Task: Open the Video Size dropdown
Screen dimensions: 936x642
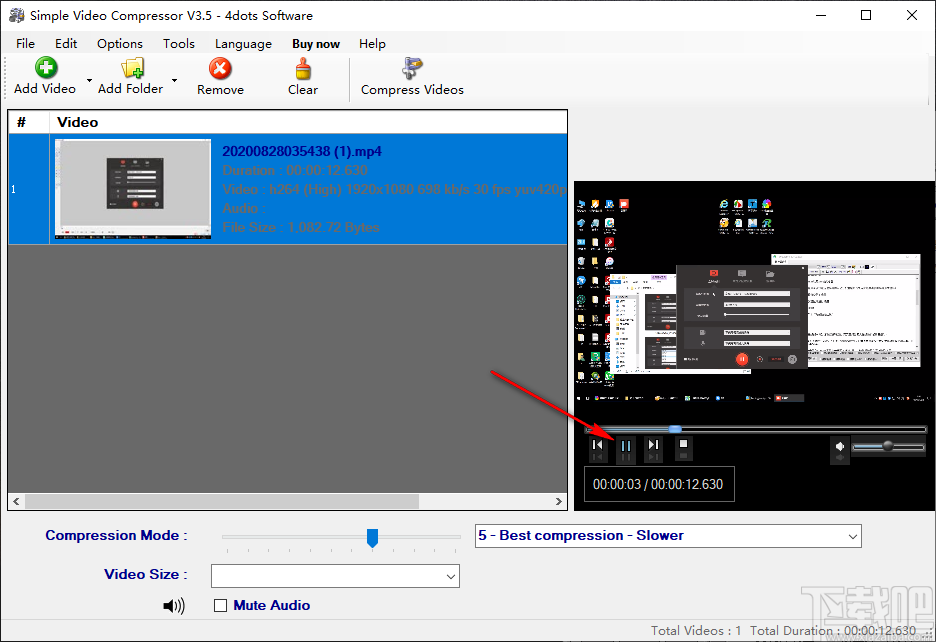Action: coord(451,575)
